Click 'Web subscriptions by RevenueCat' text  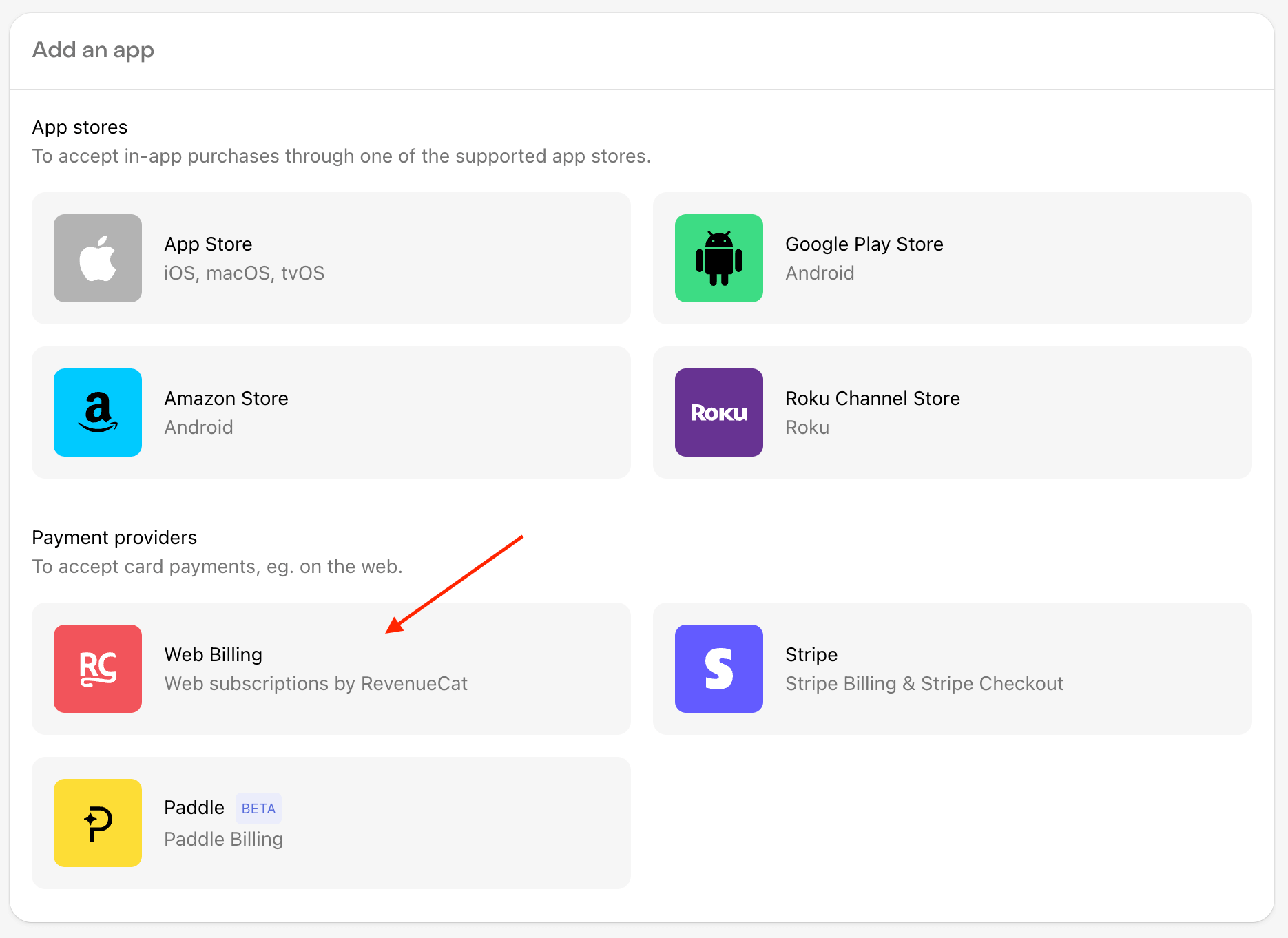[315, 684]
